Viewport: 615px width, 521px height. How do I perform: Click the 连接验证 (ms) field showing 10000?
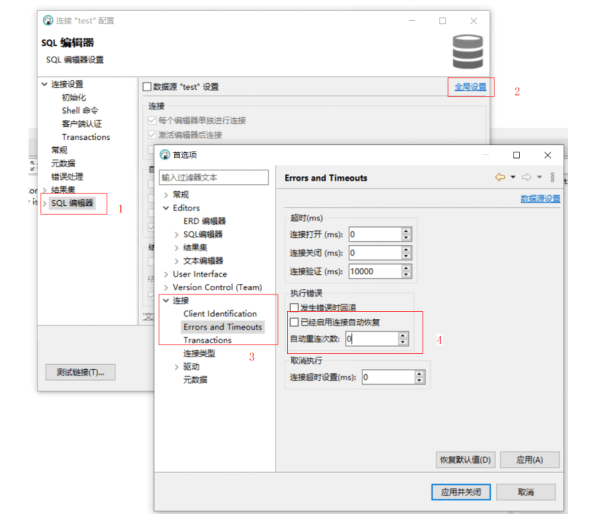coord(375,271)
